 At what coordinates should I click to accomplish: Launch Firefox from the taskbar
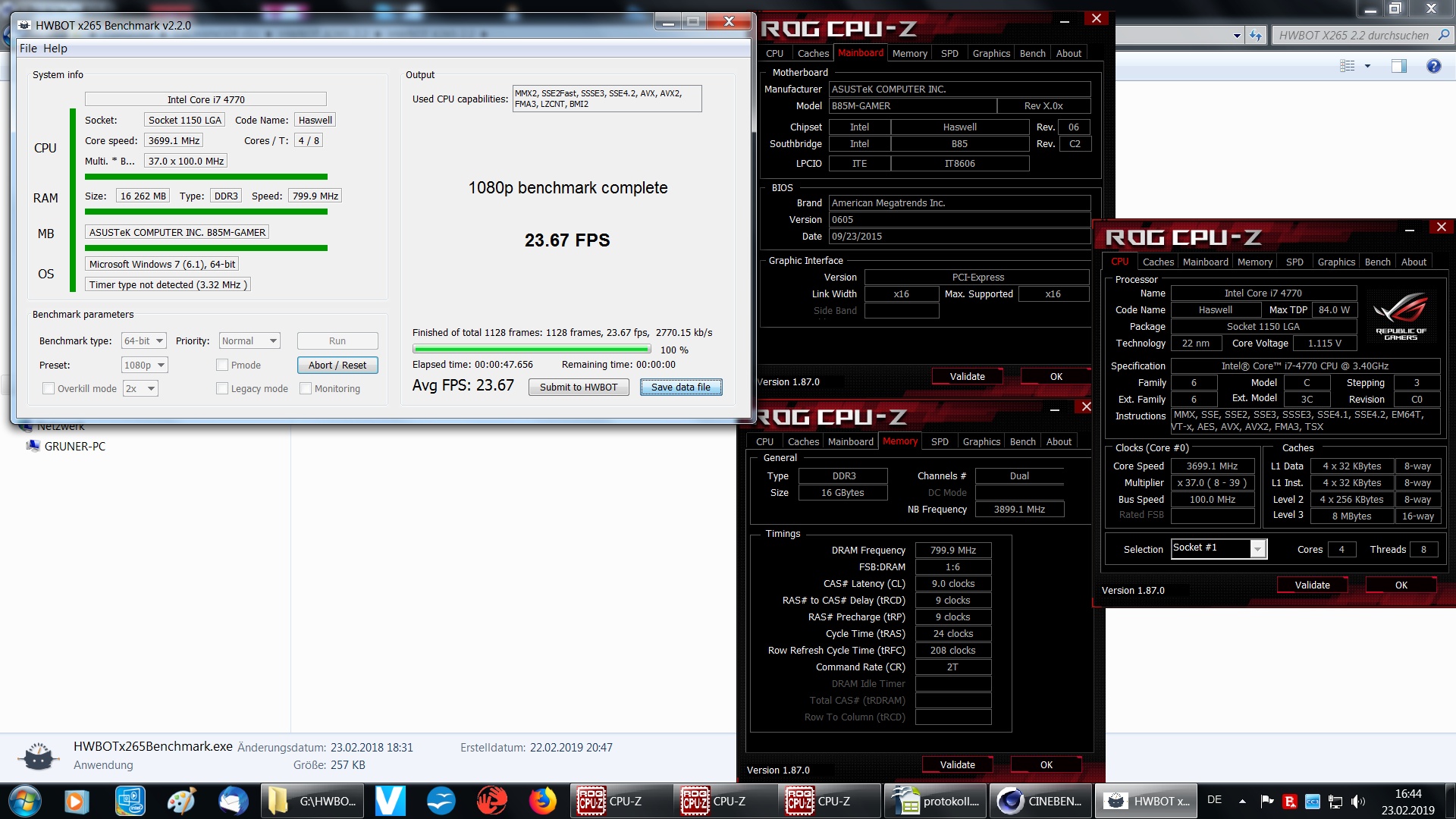[542, 801]
